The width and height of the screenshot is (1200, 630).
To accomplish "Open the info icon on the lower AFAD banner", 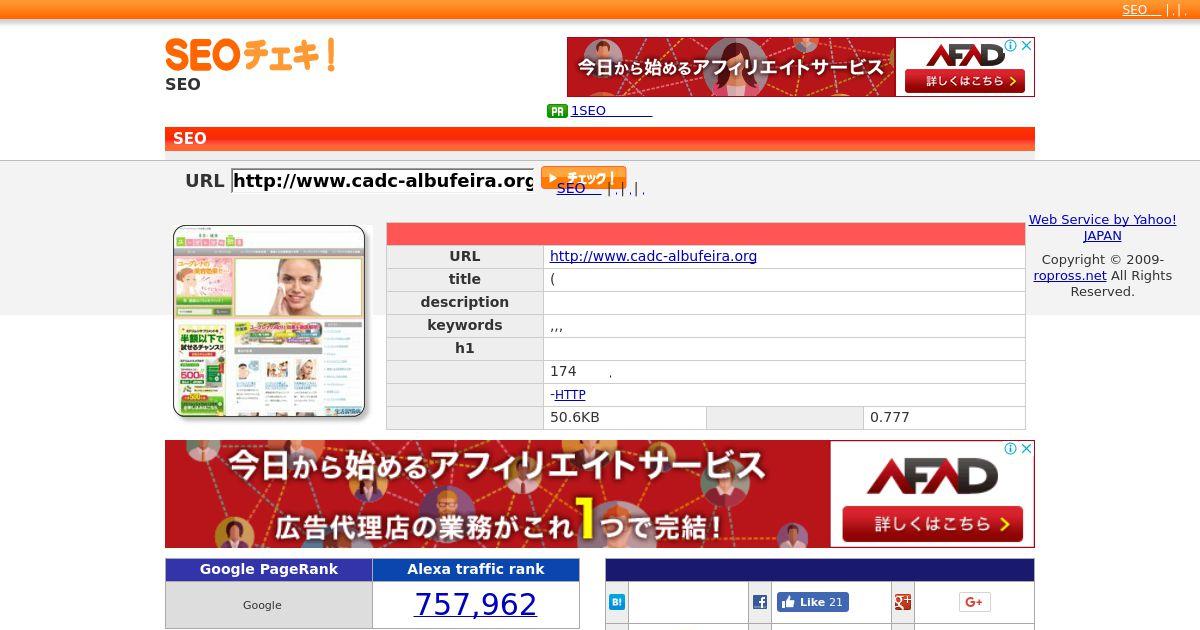I will (x=1011, y=449).
